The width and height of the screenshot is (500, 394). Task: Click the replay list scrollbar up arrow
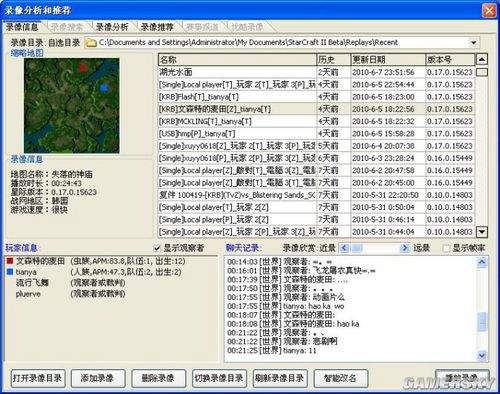coord(482,59)
